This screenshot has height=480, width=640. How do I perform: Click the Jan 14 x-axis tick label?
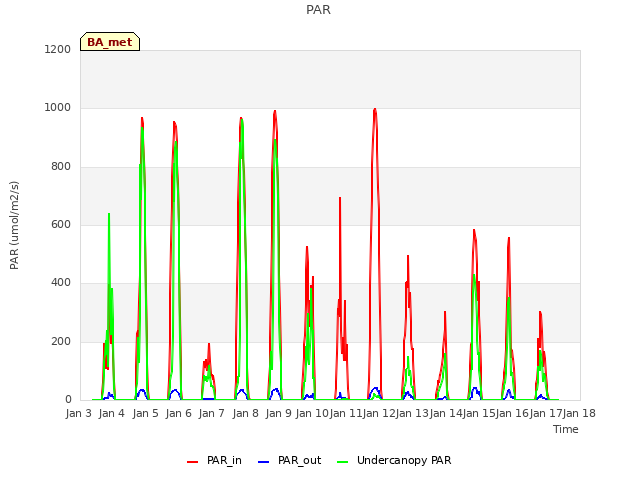click(446, 413)
